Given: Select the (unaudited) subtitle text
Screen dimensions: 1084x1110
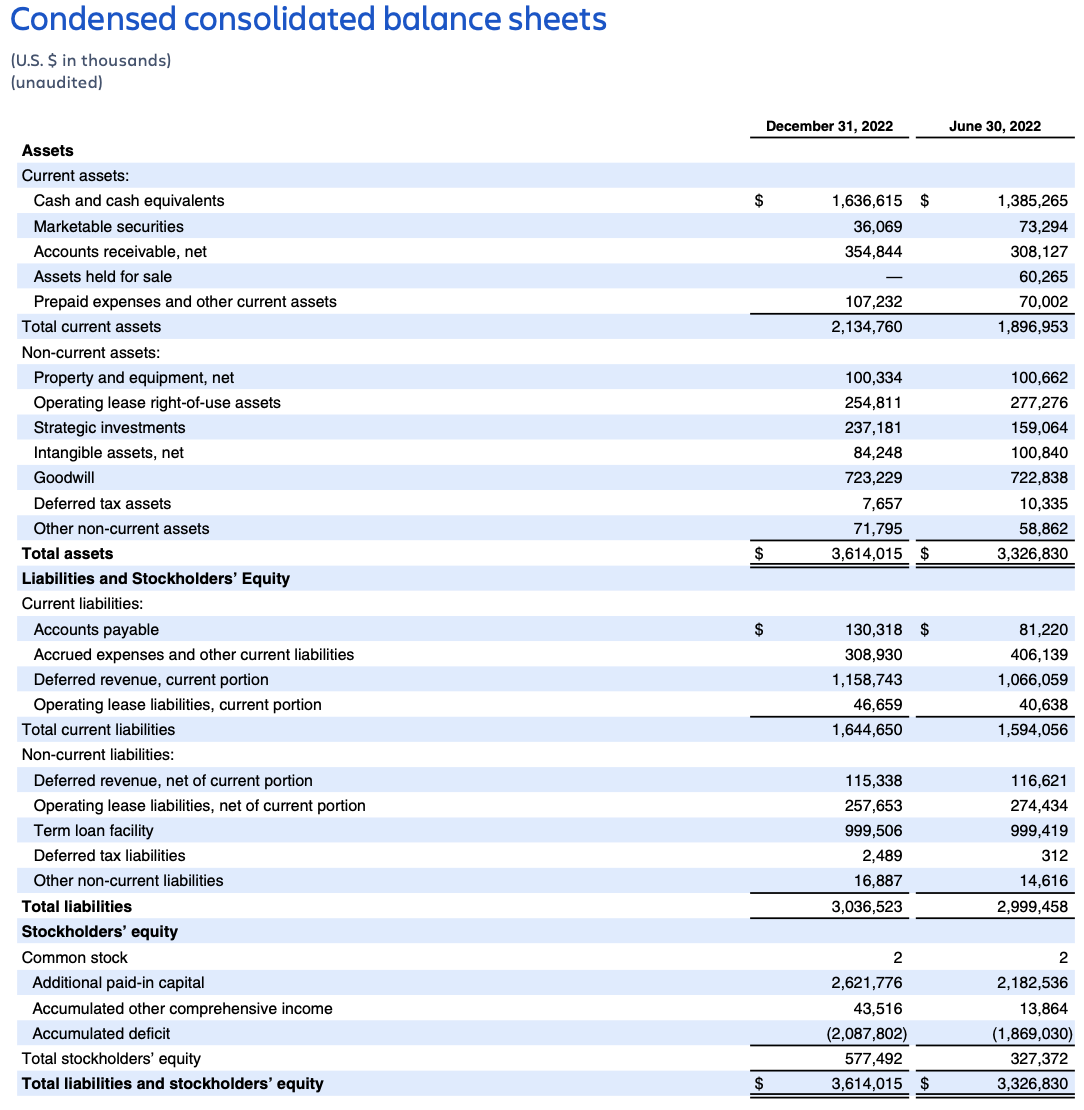Looking at the screenshot, I should (56, 82).
